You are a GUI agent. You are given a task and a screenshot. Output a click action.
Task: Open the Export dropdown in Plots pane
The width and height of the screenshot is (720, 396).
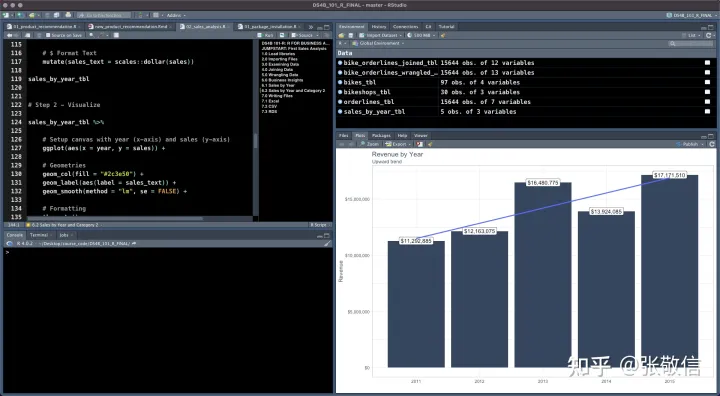pyautogui.click(x=399, y=144)
